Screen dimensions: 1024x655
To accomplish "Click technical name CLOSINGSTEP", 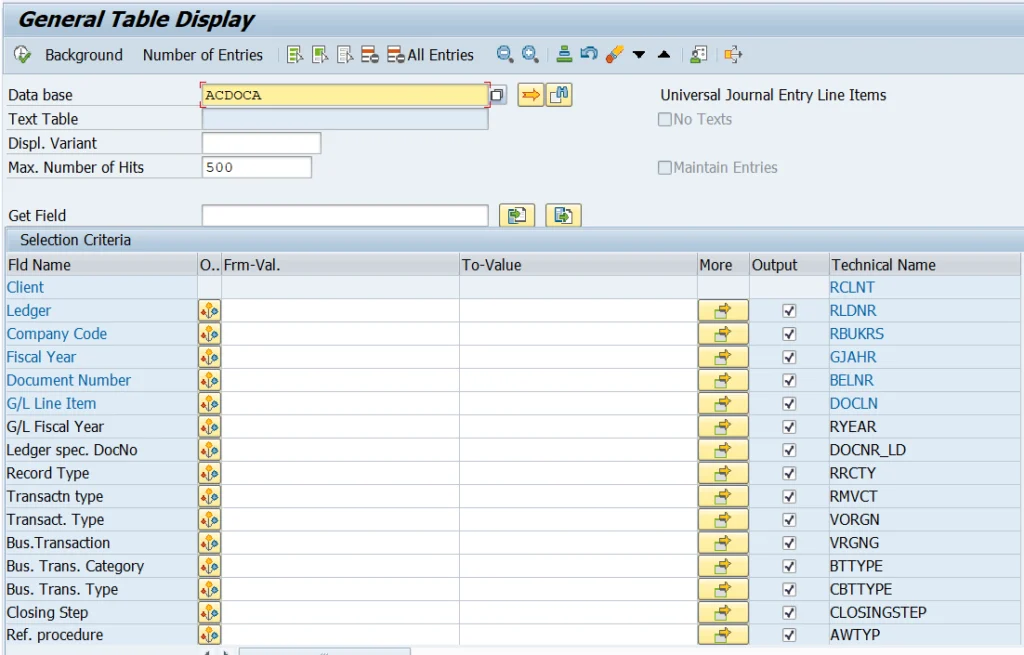I will pos(878,613).
